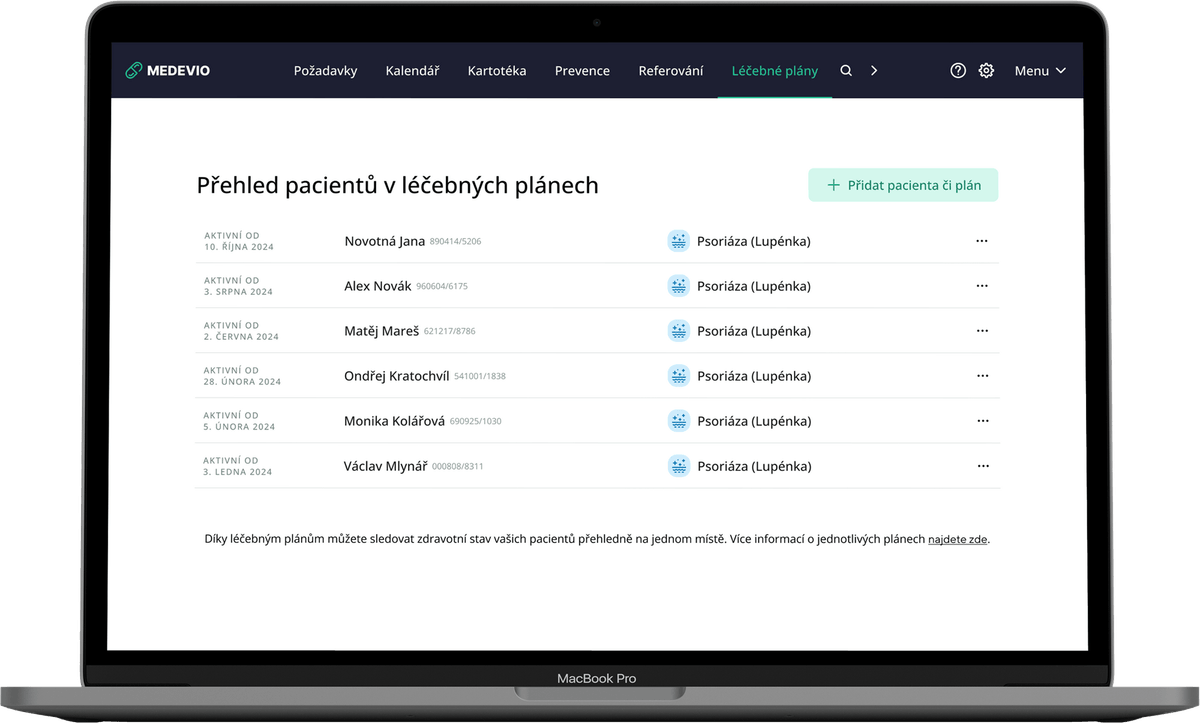Click the Medevio logo icon
The height and width of the screenshot is (723, 1200).
pyautogui.click(x=133, y=71)
